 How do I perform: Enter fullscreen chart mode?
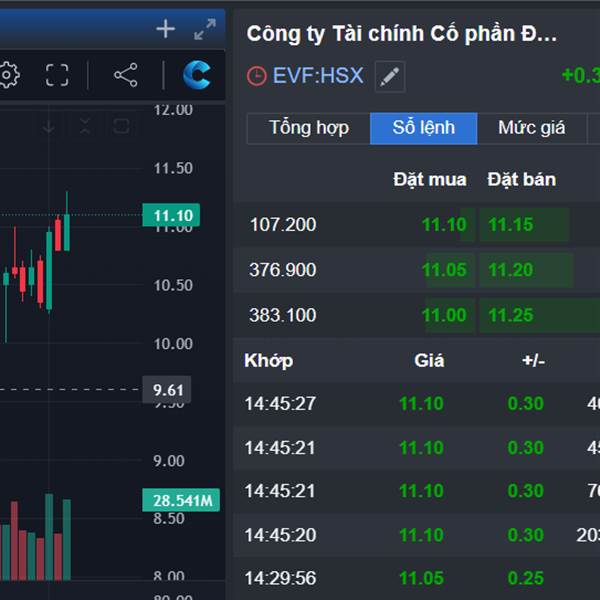click(x=57, y=75)
